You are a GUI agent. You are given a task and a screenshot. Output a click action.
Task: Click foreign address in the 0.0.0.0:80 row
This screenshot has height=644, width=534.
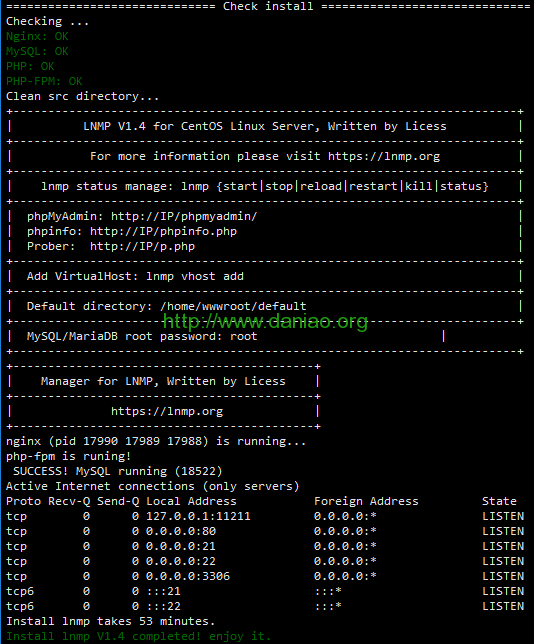345,531
